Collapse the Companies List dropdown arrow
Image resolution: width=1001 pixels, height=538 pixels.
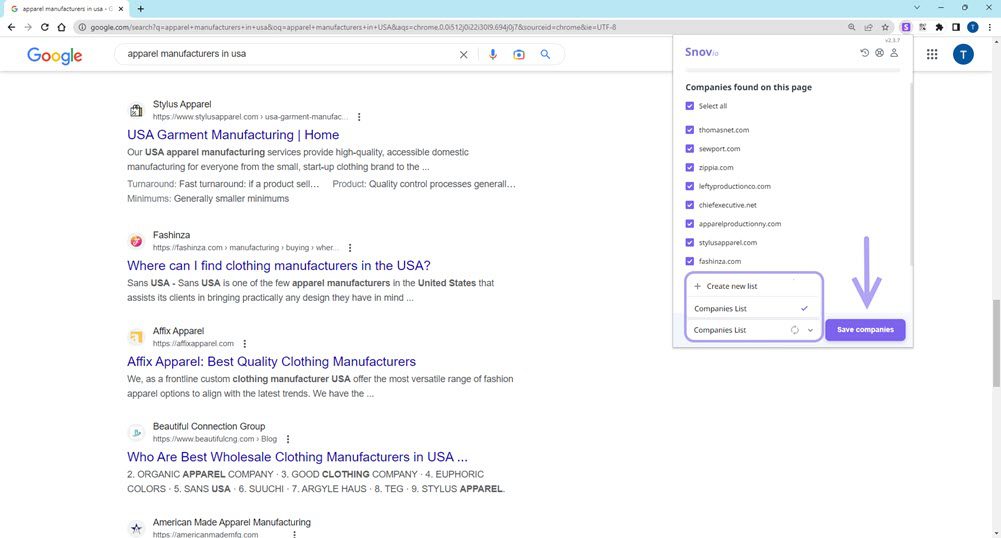pos(810,330)
